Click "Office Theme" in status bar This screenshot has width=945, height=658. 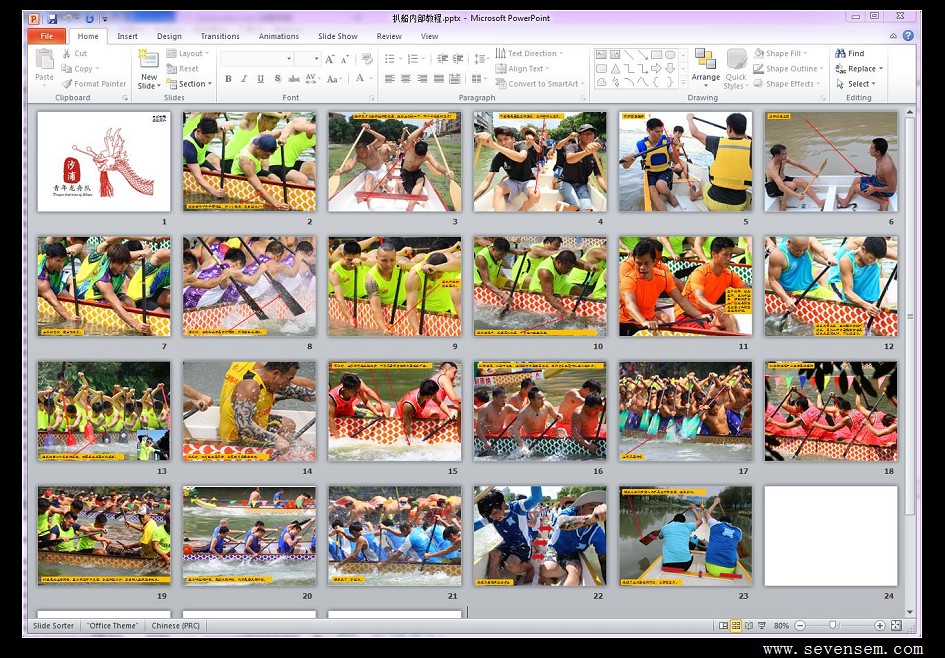(x=112, y=626)
